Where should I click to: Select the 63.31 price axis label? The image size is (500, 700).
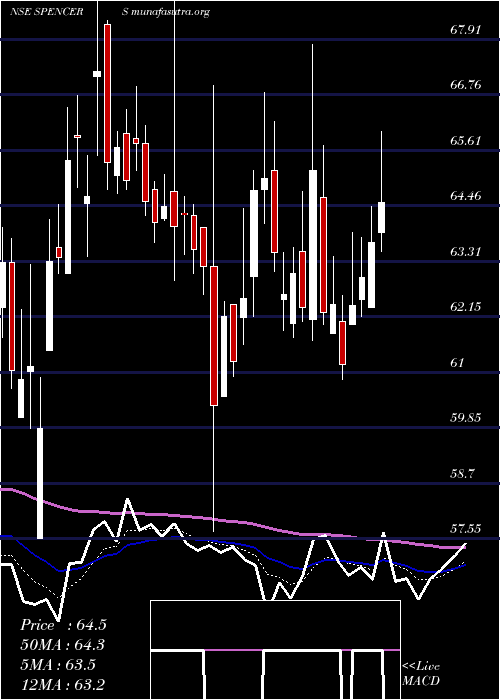click(466, 252)
